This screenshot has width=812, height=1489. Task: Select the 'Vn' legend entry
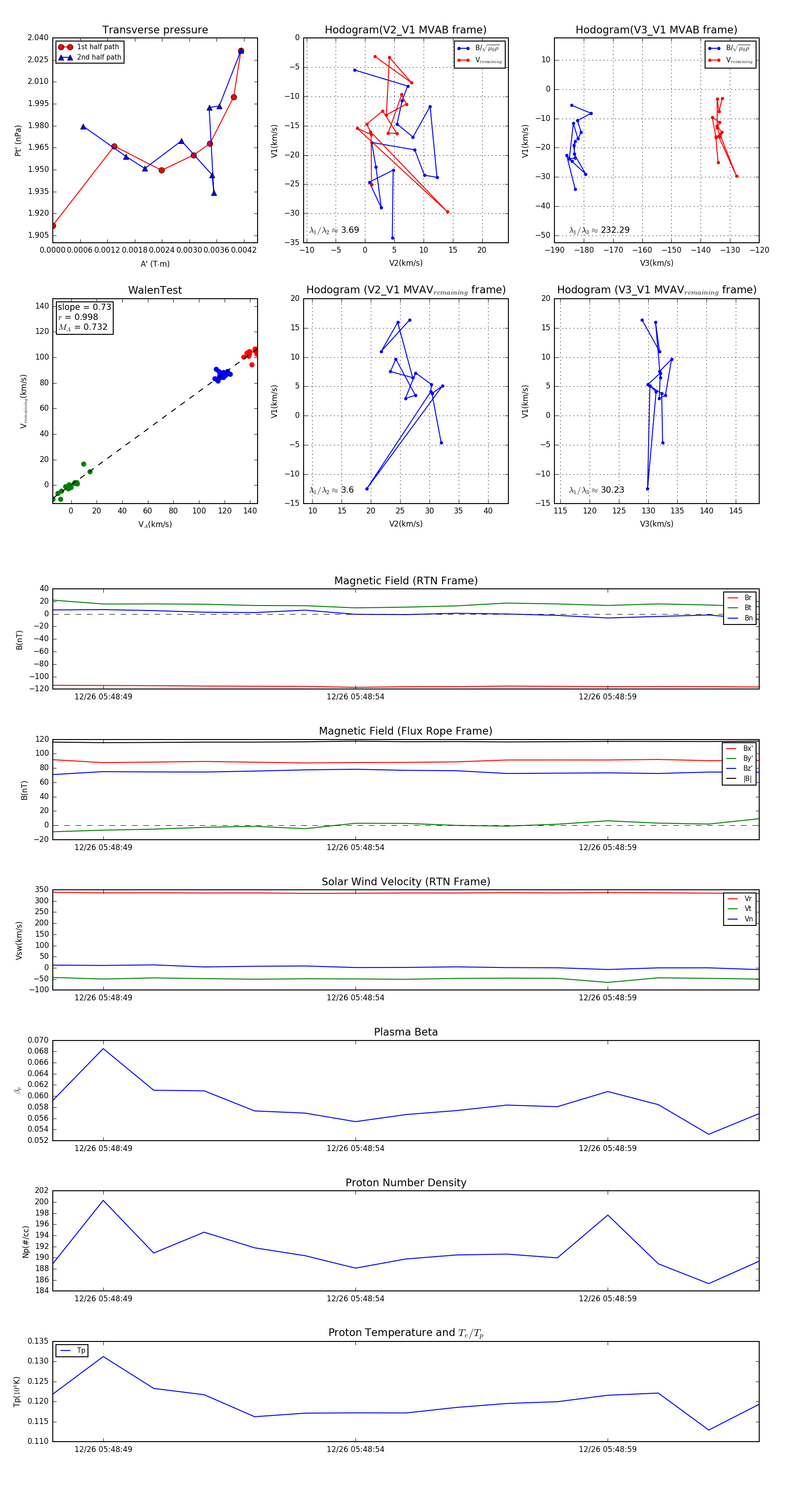[x=740, y=919]
